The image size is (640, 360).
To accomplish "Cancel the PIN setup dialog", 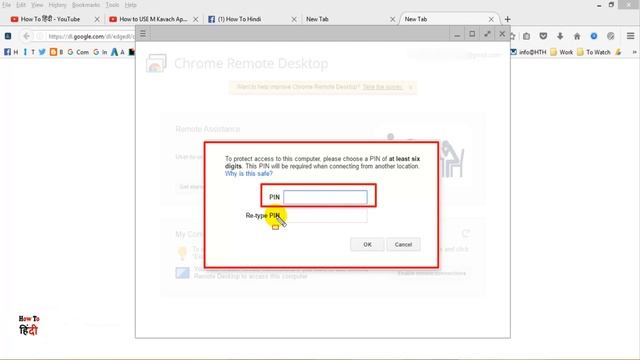I will [403, 244].
